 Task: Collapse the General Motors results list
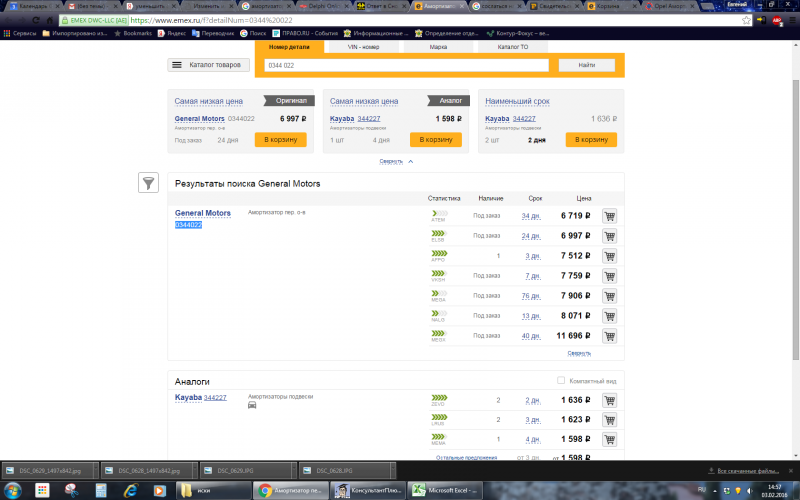579,353
